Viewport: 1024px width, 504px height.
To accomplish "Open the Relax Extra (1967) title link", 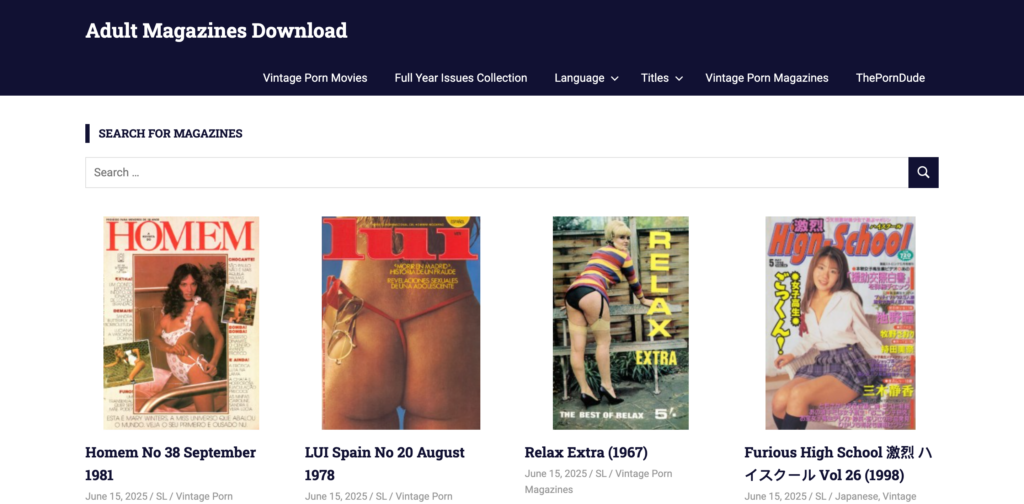I will coord(586,452).
